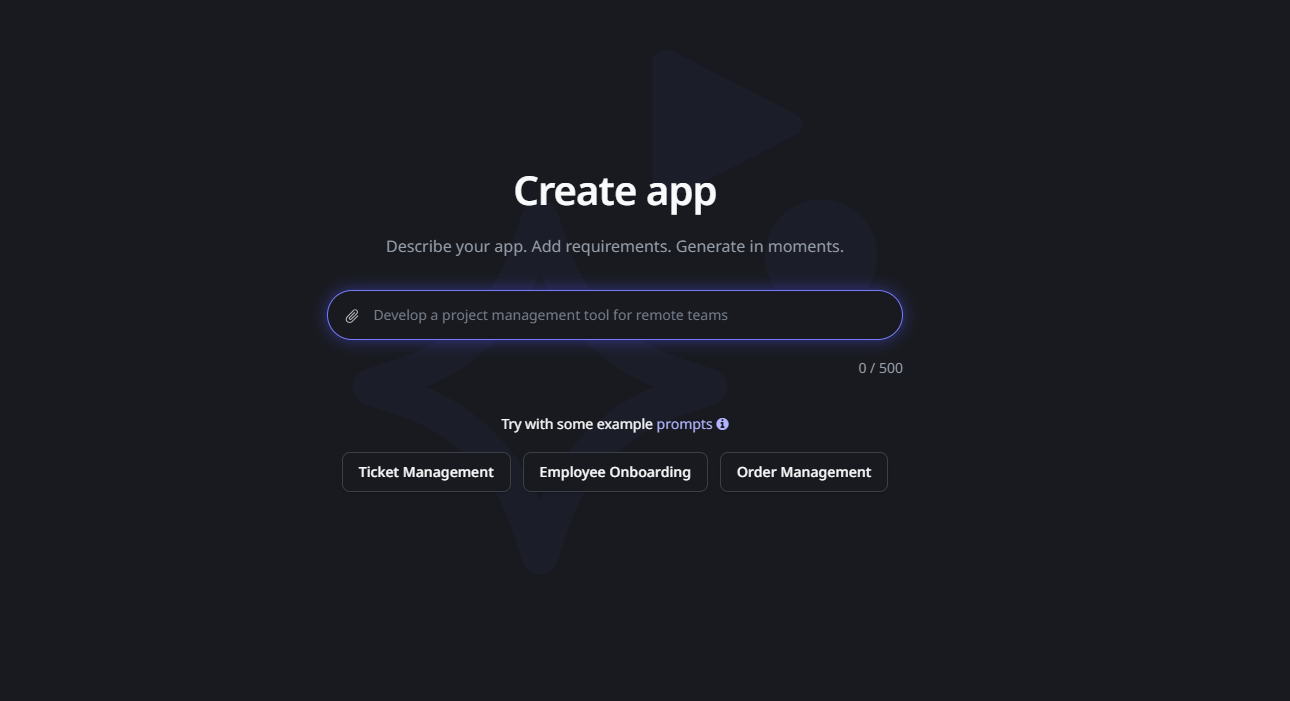Click the 'Create app' heading

tap(615, 191)
